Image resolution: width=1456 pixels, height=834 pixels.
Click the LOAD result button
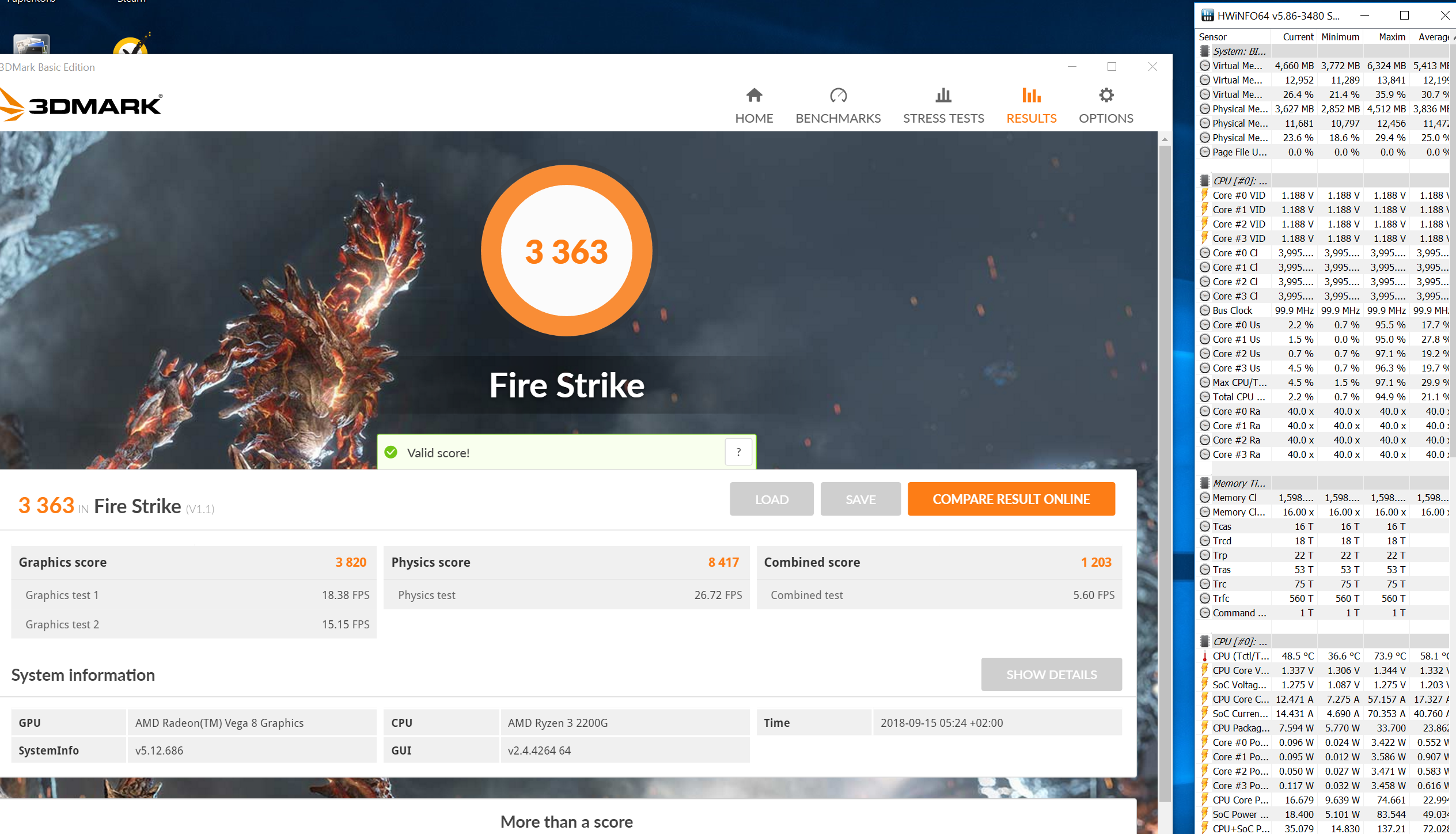771,499
